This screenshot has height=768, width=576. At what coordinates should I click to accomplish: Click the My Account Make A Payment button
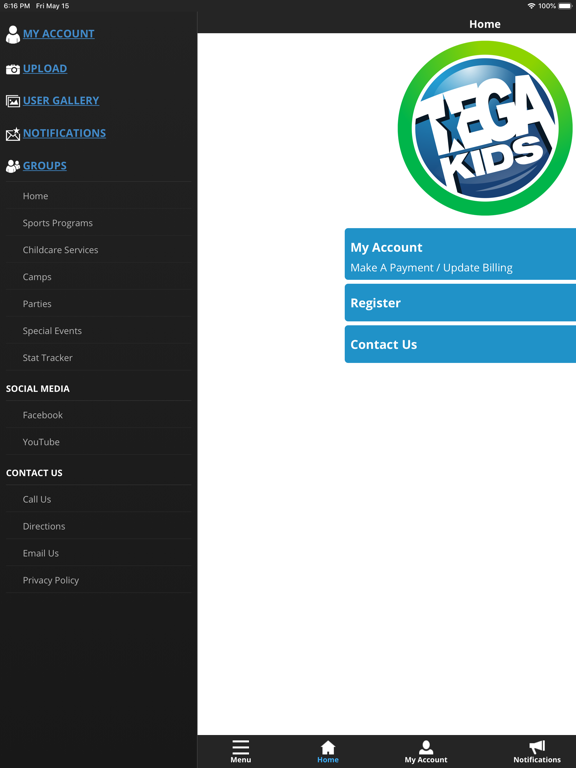460,254
